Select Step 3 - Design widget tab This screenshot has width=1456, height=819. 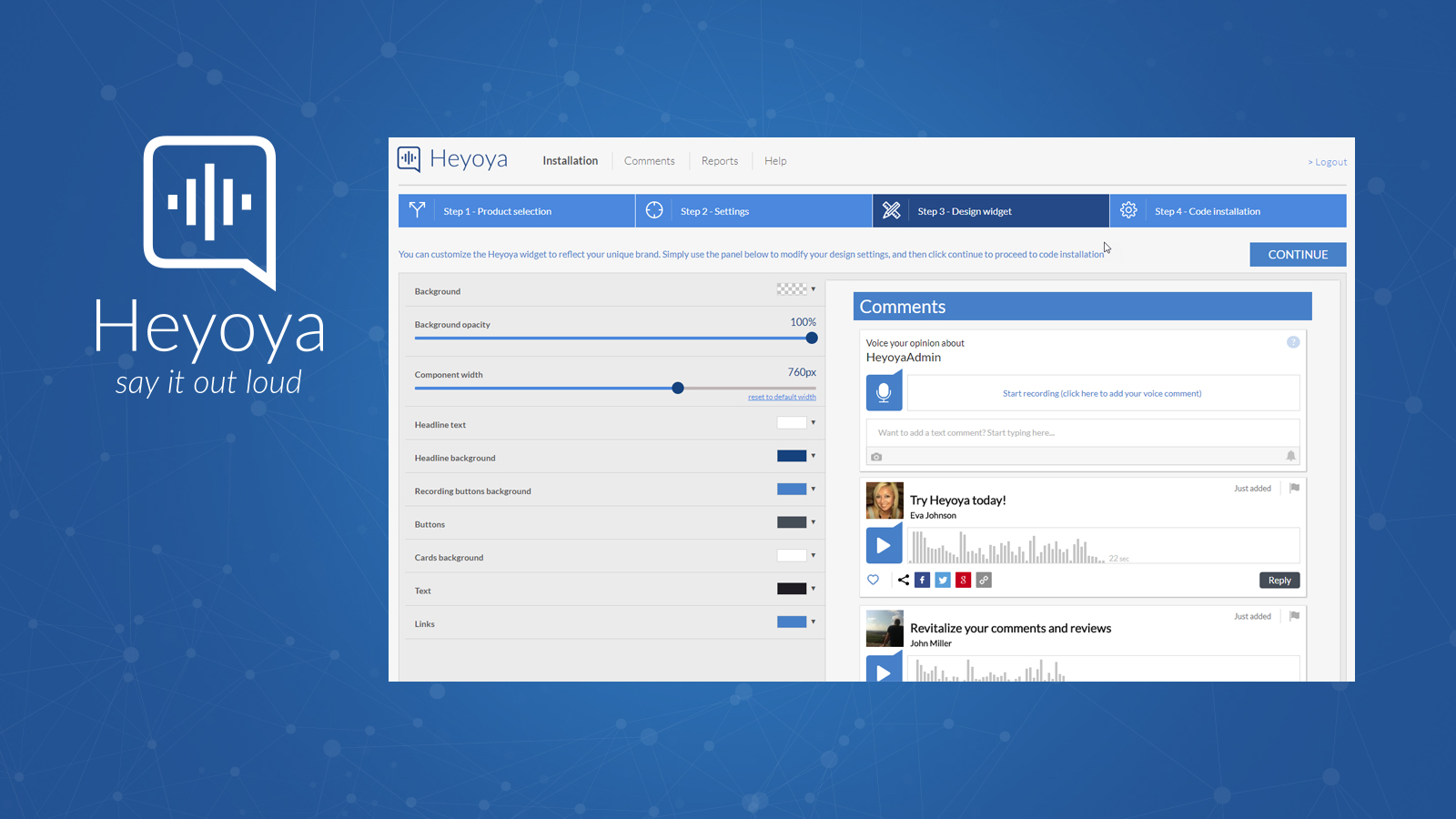(991, 210)
